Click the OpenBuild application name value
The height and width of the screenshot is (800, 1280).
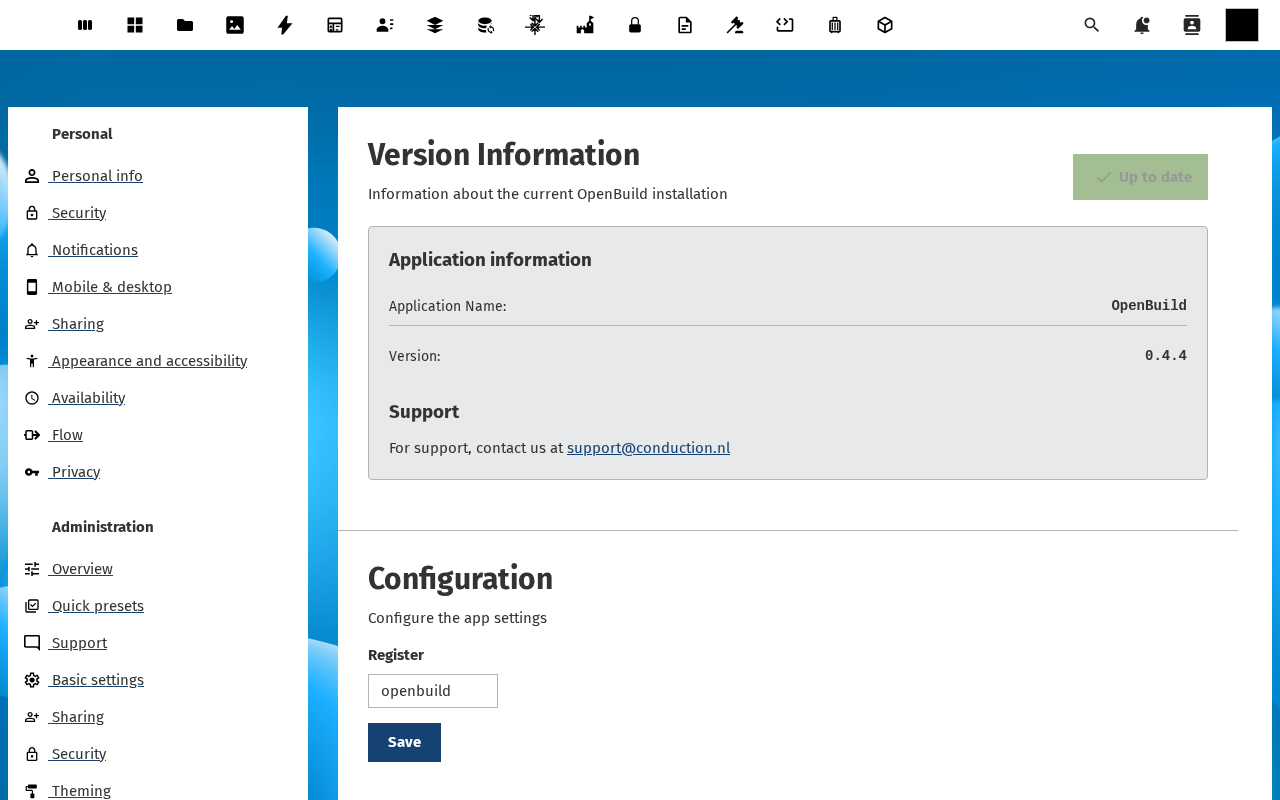click(1149, 305)
